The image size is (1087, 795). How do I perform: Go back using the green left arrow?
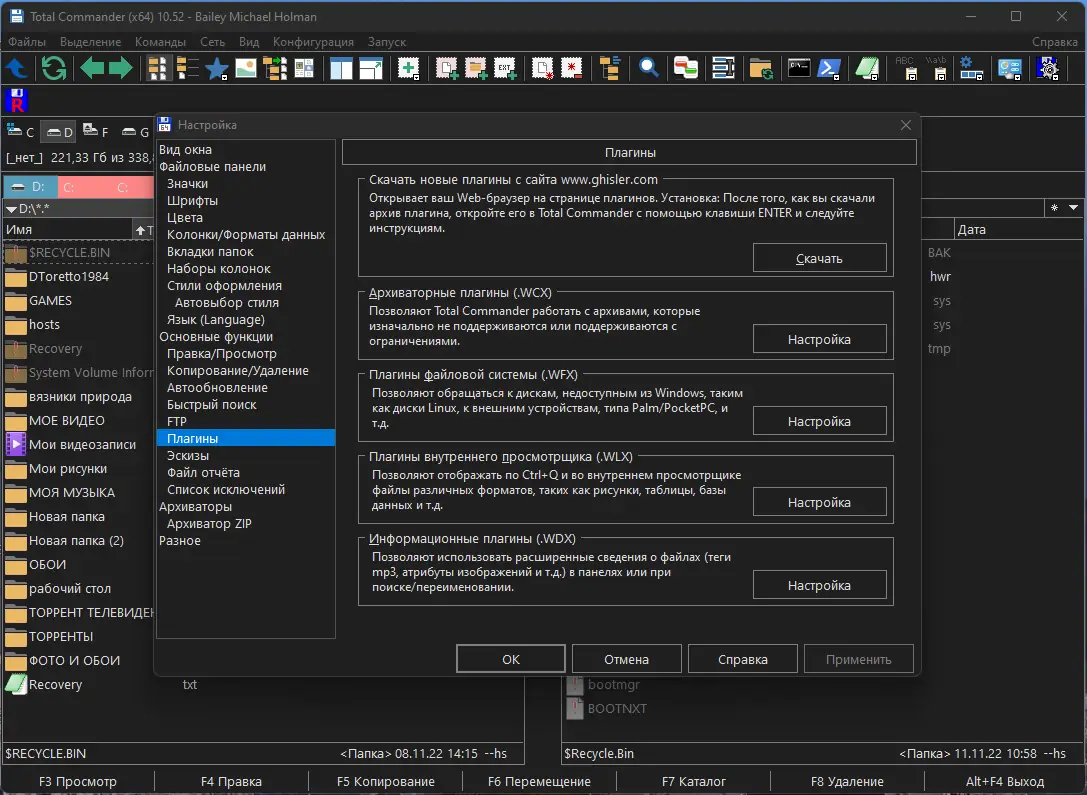pyautogui.click(x=92, y=68)
